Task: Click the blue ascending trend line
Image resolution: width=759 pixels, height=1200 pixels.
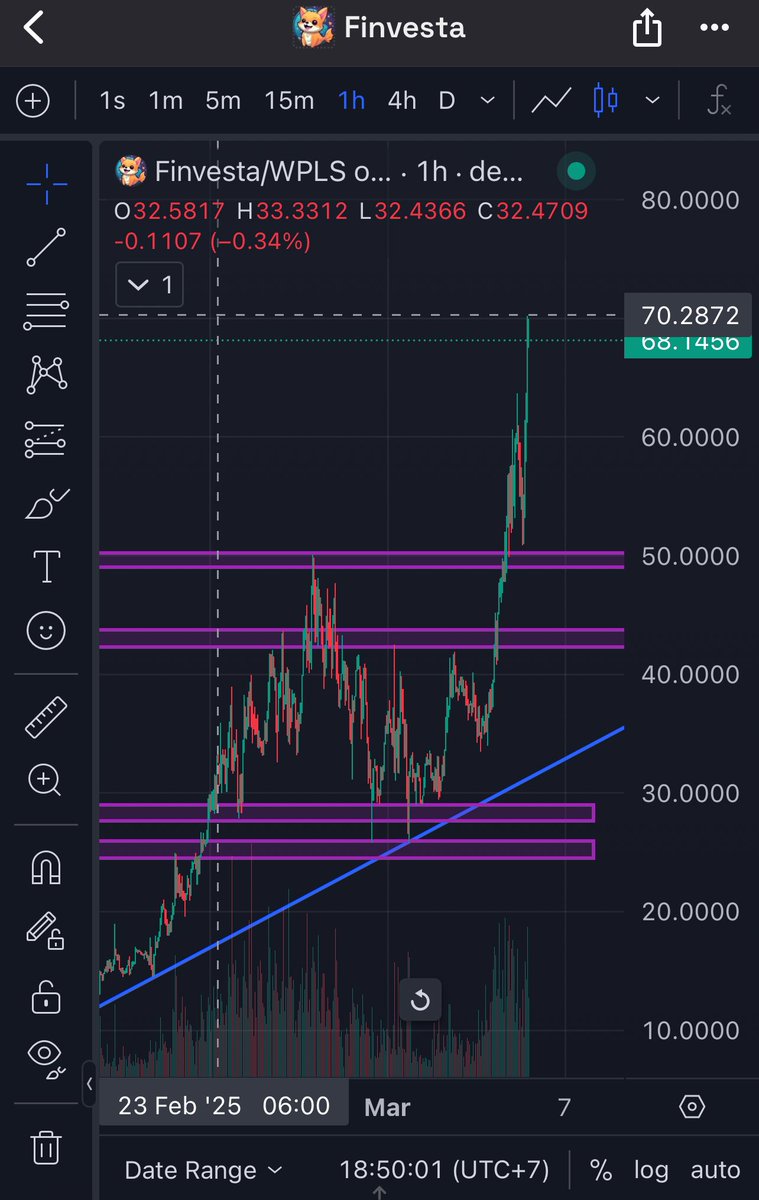Action: tap(360, 867)
